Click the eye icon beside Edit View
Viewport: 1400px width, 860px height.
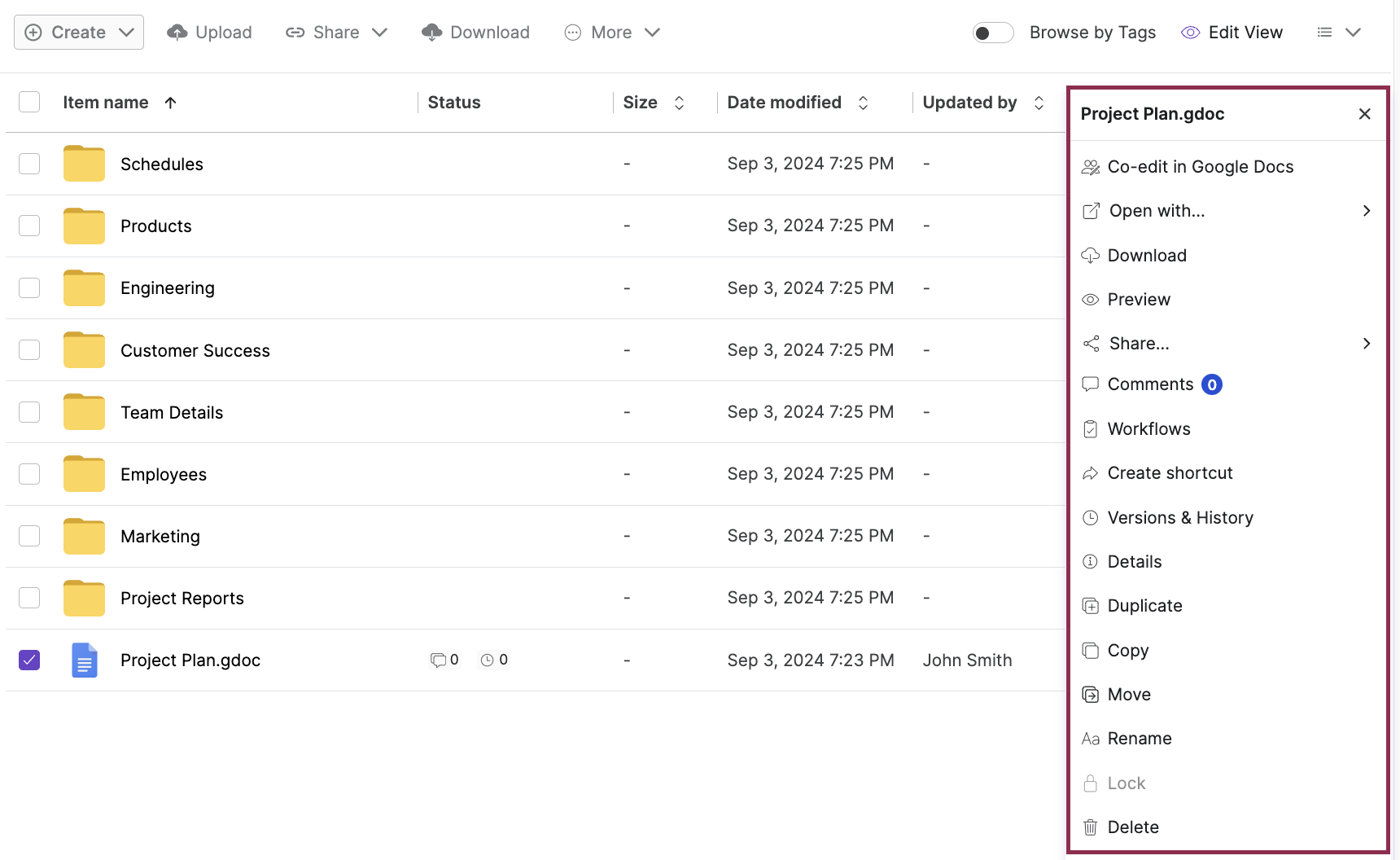point(1191,33)
